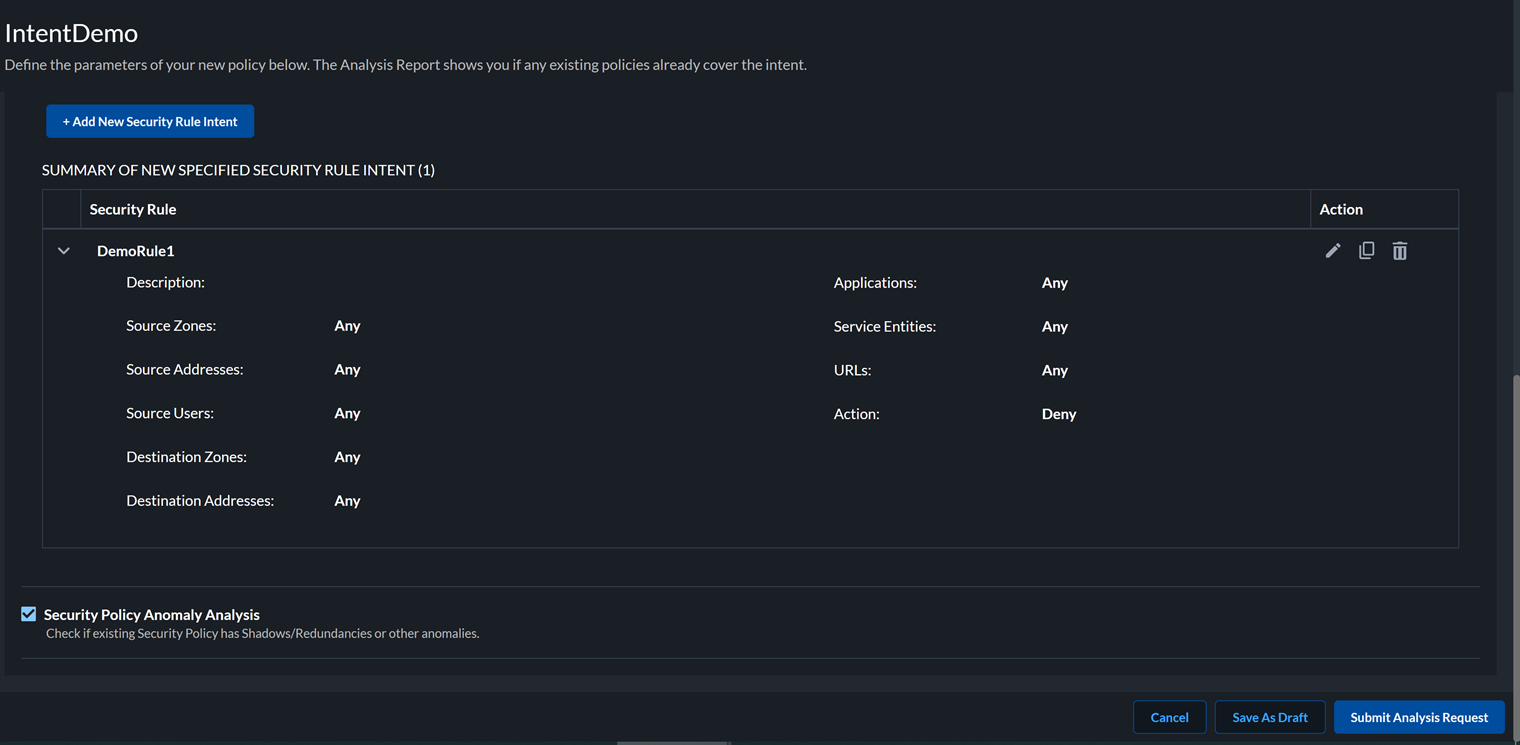This screenshot has width=1520, height=745.
Task: Click Add New Security Rule Intent
Action: [x=150, y=121]
